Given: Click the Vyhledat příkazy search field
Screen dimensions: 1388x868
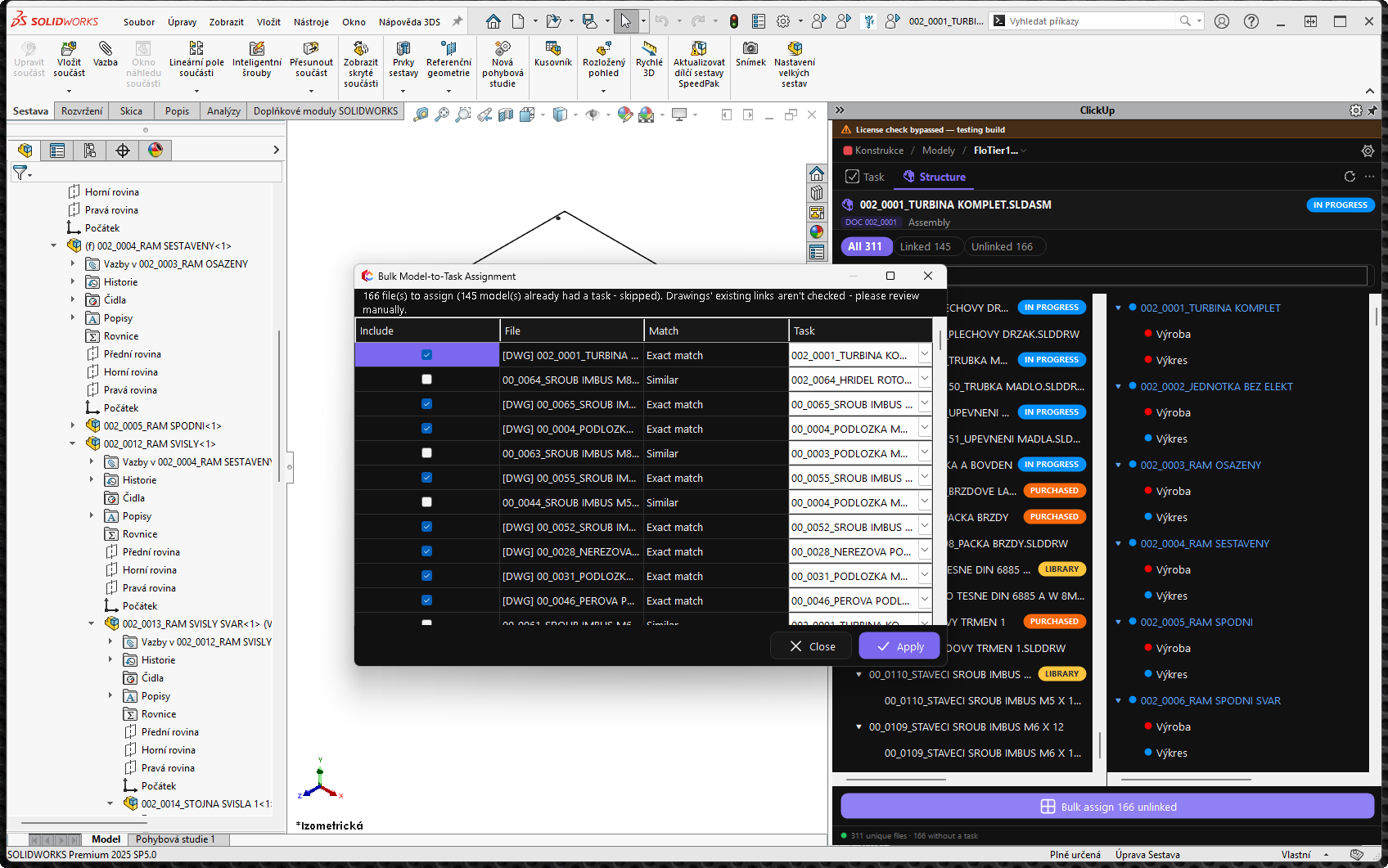Looking at the screenshot, I should 1095,21.
